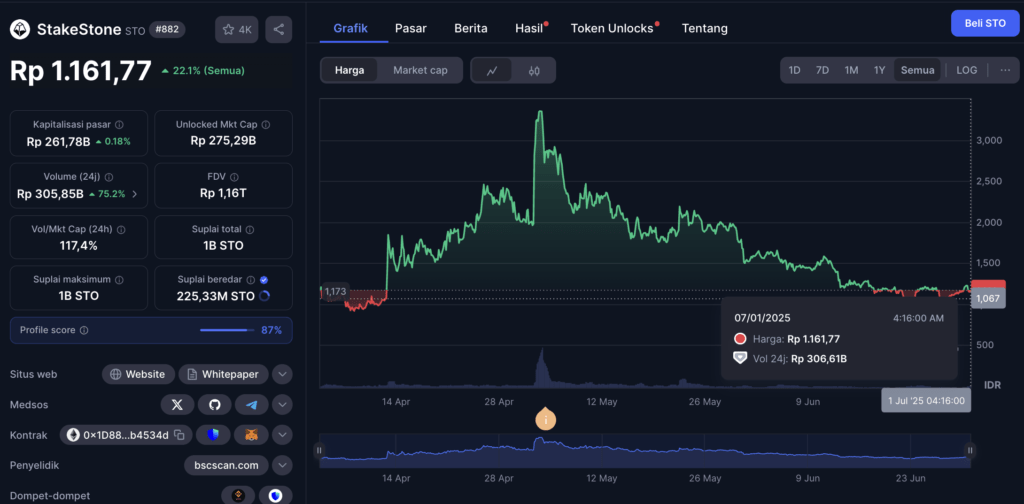Open the X (Twitter) social link
Screen dimensions: 1024x504
pyautogui.click(x=177, y=405)
